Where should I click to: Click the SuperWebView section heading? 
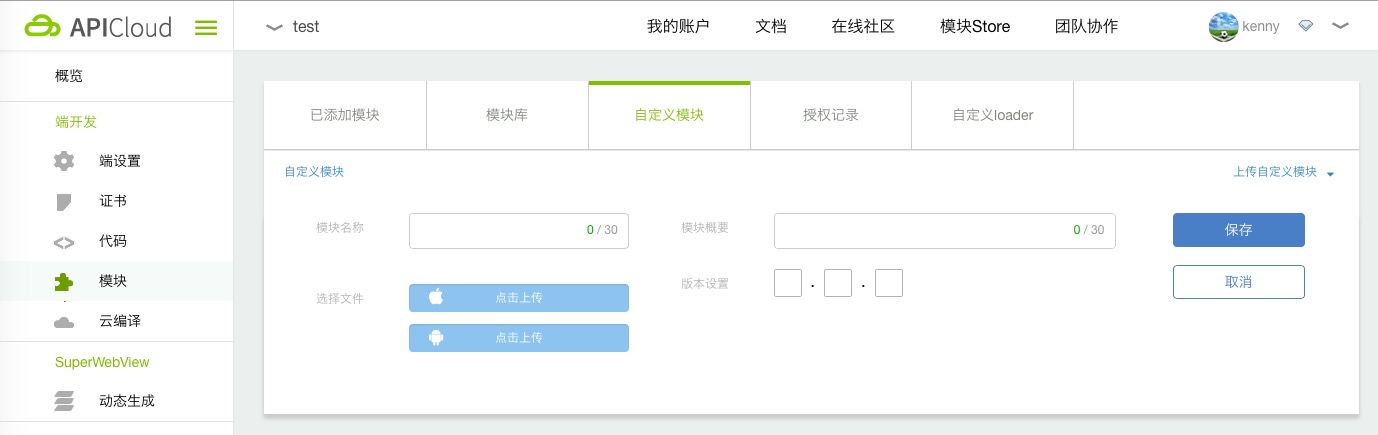(x=102, y=362)
